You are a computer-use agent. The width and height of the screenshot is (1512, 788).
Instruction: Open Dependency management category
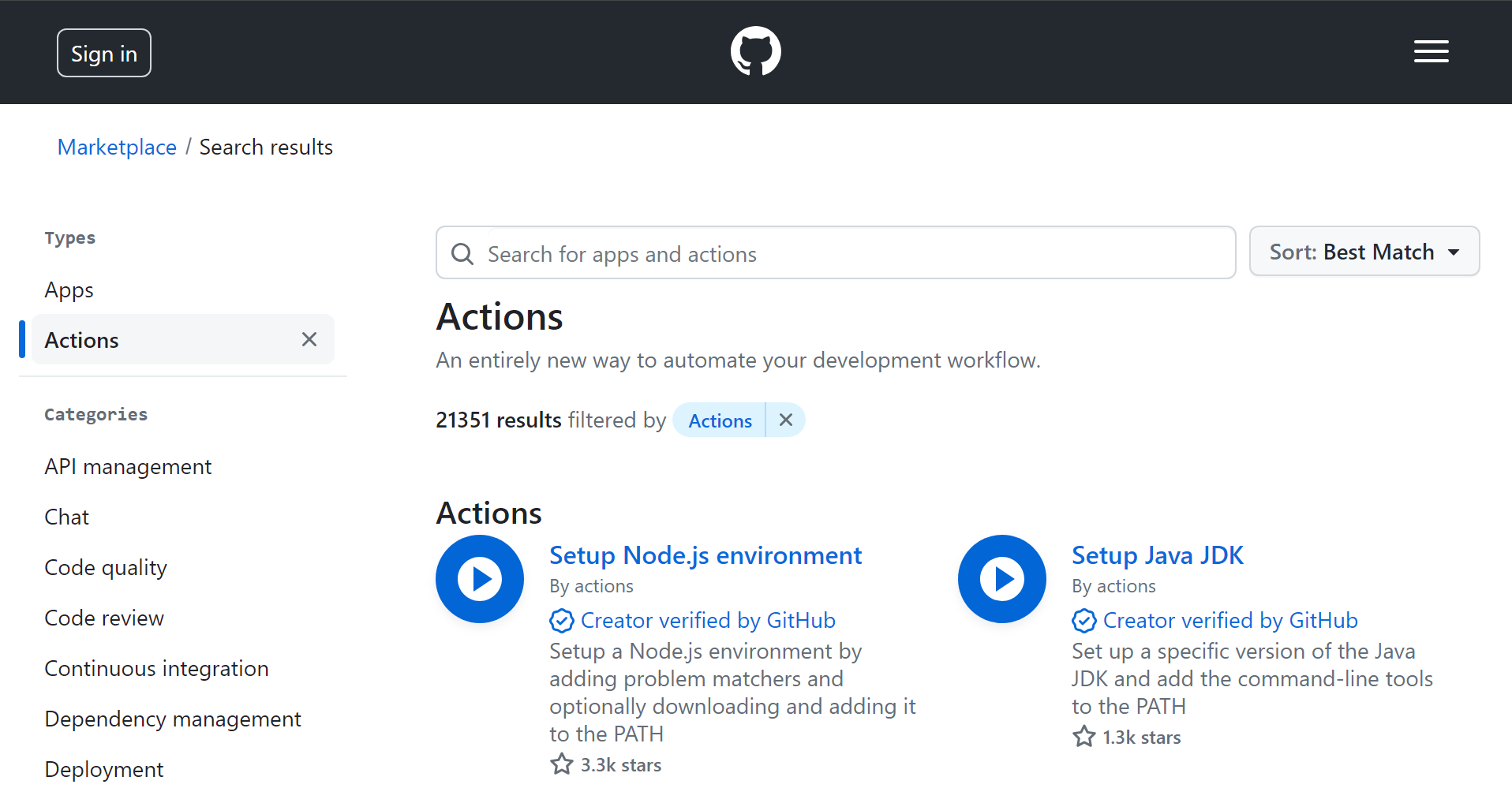click(x=173, y=719)
